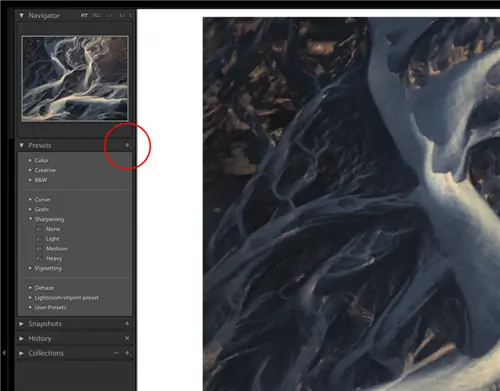Image resolution: width=500 pixels, height=391 pixels.
Task: Expand the User Presets folder
Action: point(30,307)
